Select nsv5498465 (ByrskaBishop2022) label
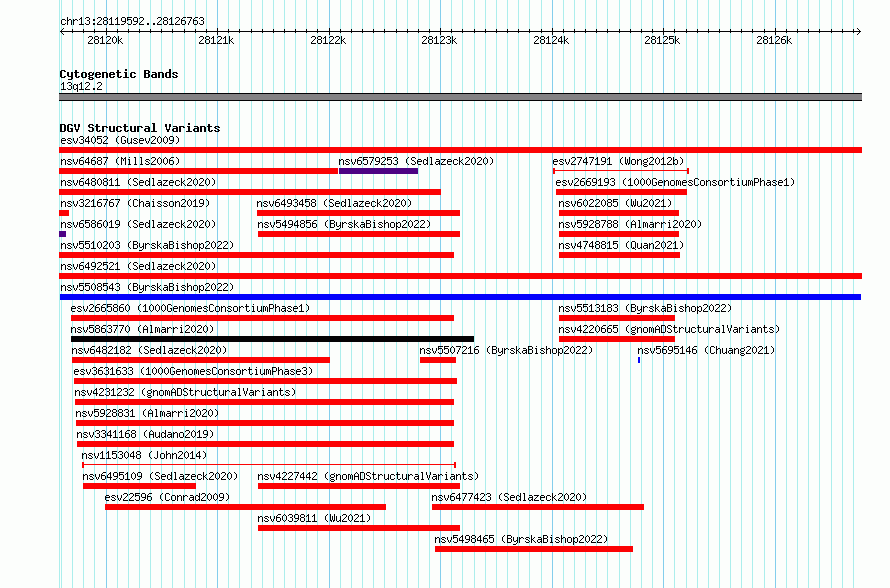Image resolution: width=890 pixels, height=588 pixels. [x=521, y=539]
